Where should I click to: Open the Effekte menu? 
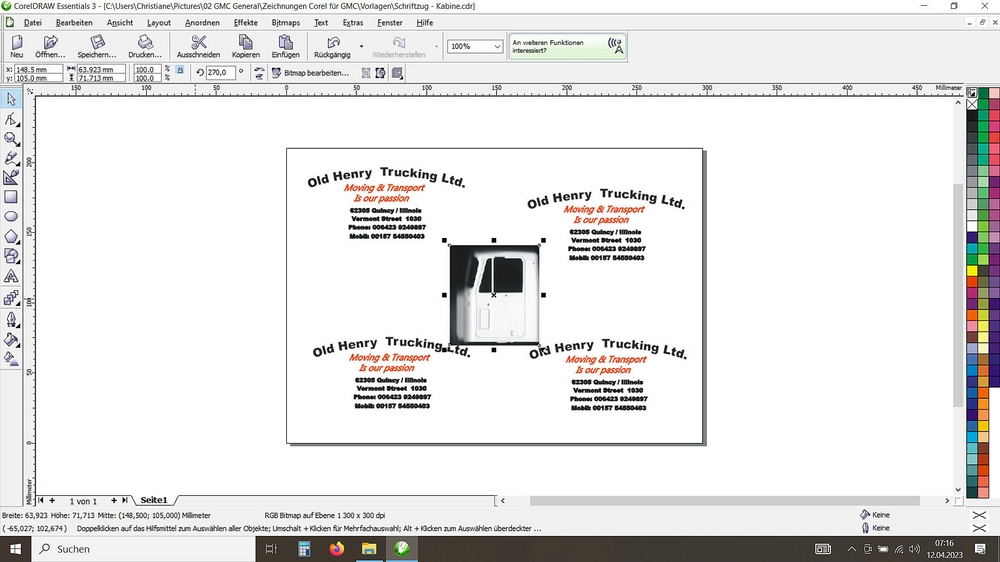245,22
